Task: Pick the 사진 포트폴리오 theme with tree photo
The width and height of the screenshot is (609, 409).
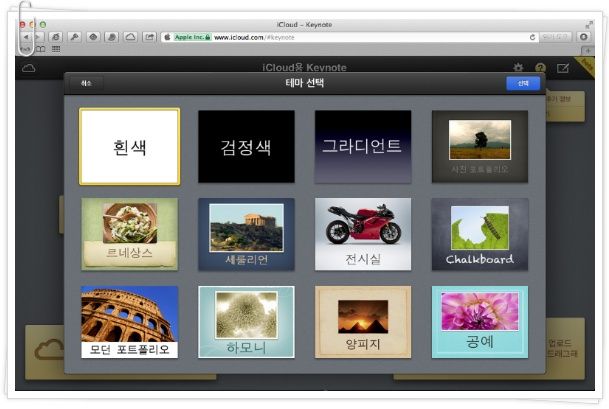Action: [x=480, y=146]
